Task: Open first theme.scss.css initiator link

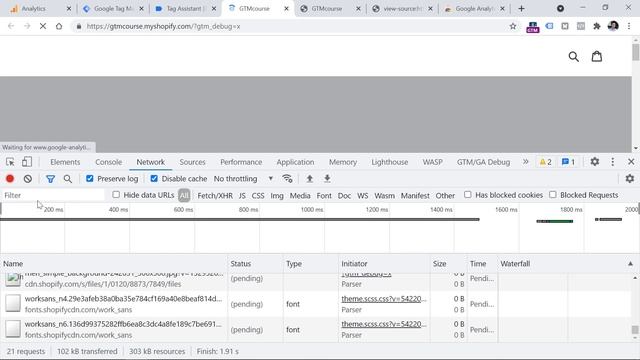Action: (384, 299)
